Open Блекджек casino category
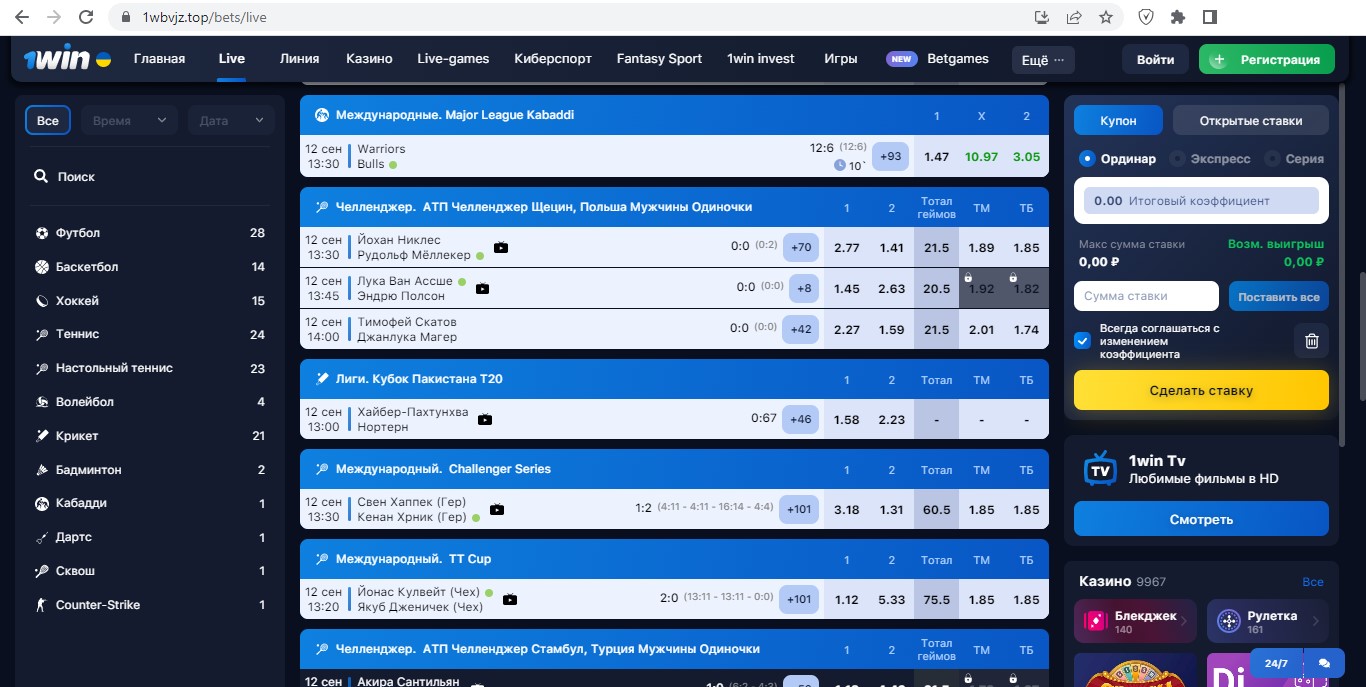The width and height of the screenshot is (1366, 687). [1135, 621]
